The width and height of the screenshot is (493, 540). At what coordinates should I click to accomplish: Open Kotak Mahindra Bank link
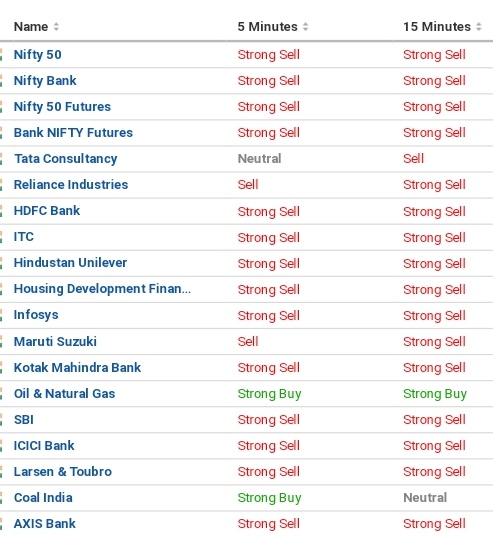point(77,368)
